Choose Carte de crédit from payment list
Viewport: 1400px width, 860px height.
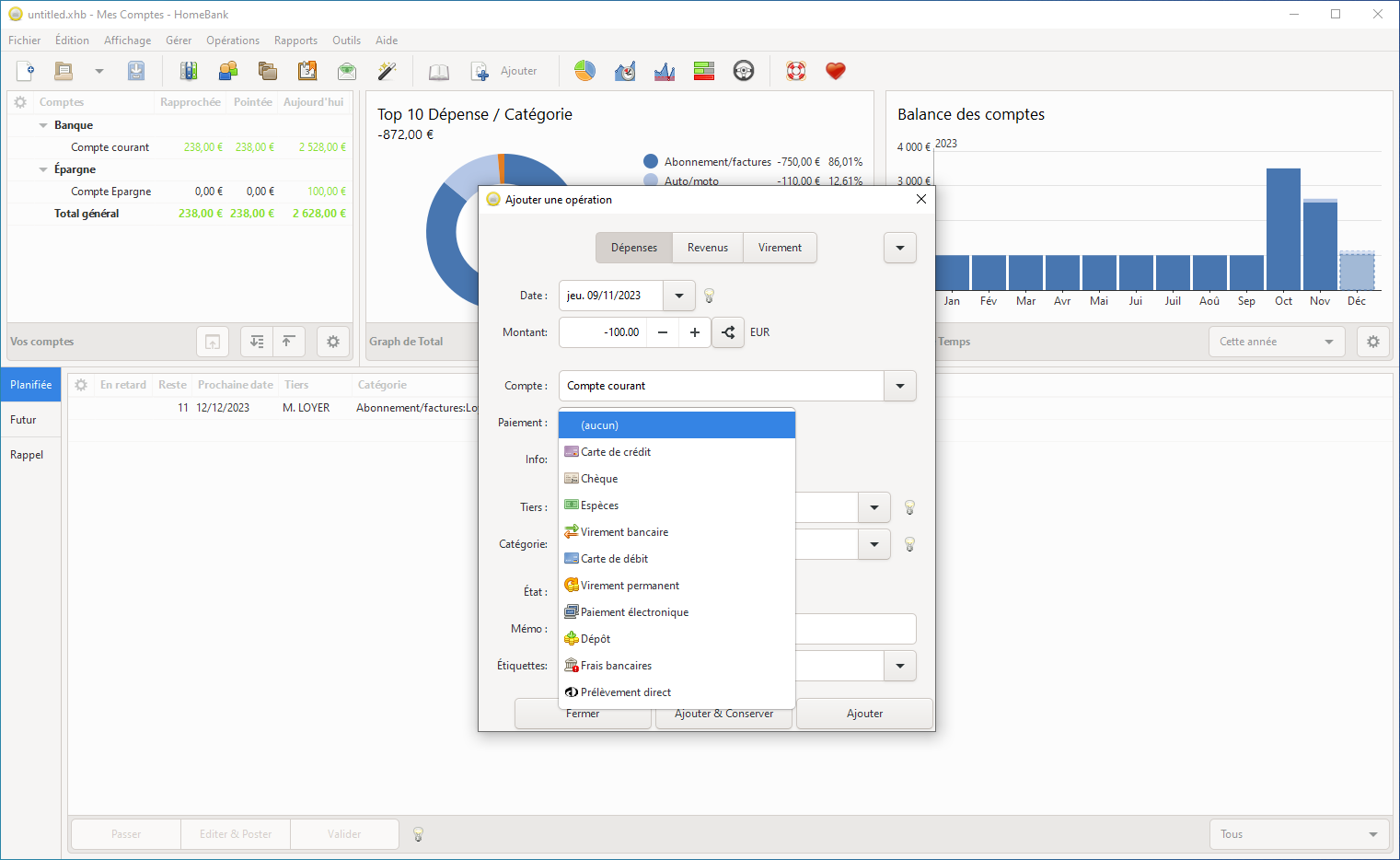[x=616, y=452]
